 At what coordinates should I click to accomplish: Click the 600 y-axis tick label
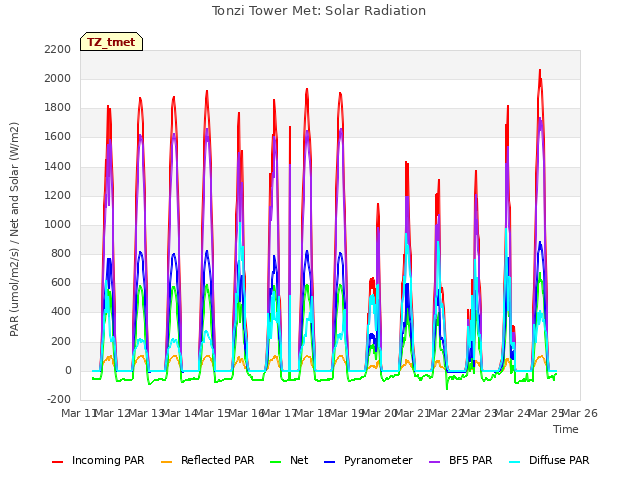pyautogui.click(x=61, y=282)
